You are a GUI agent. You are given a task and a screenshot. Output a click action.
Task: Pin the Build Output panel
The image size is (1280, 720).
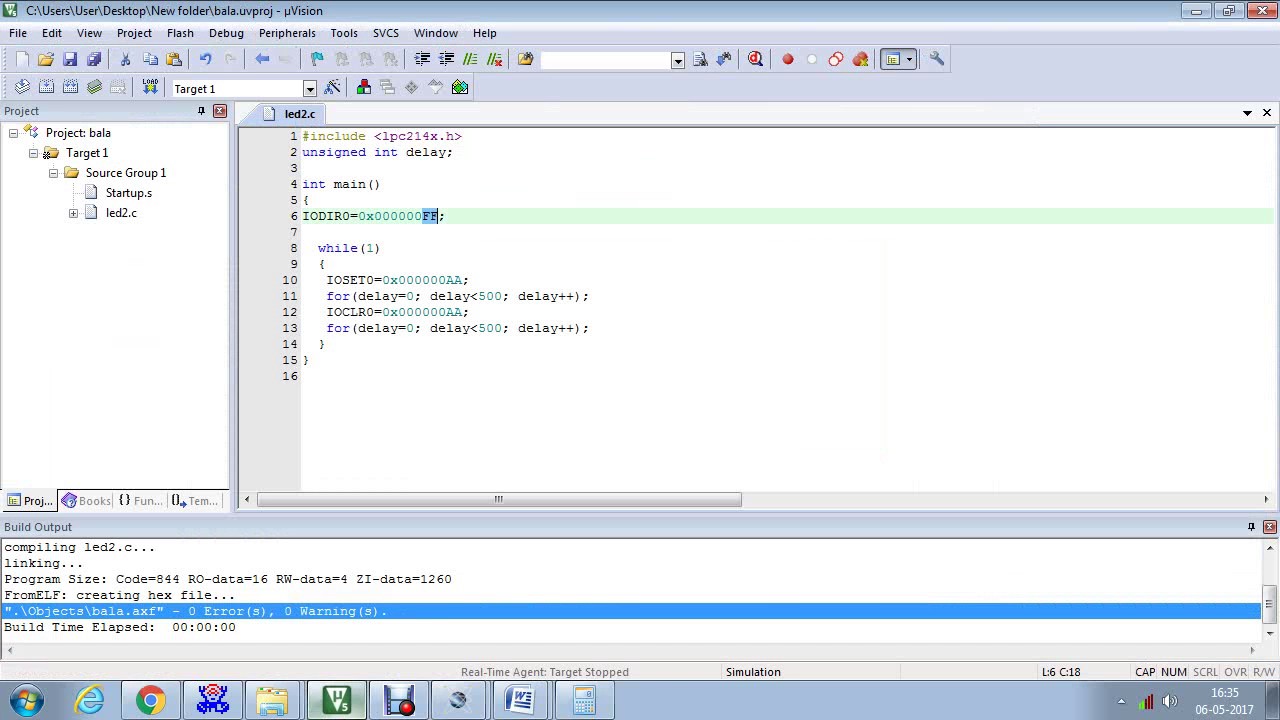pyautogui.click(x=1251, y=527)
